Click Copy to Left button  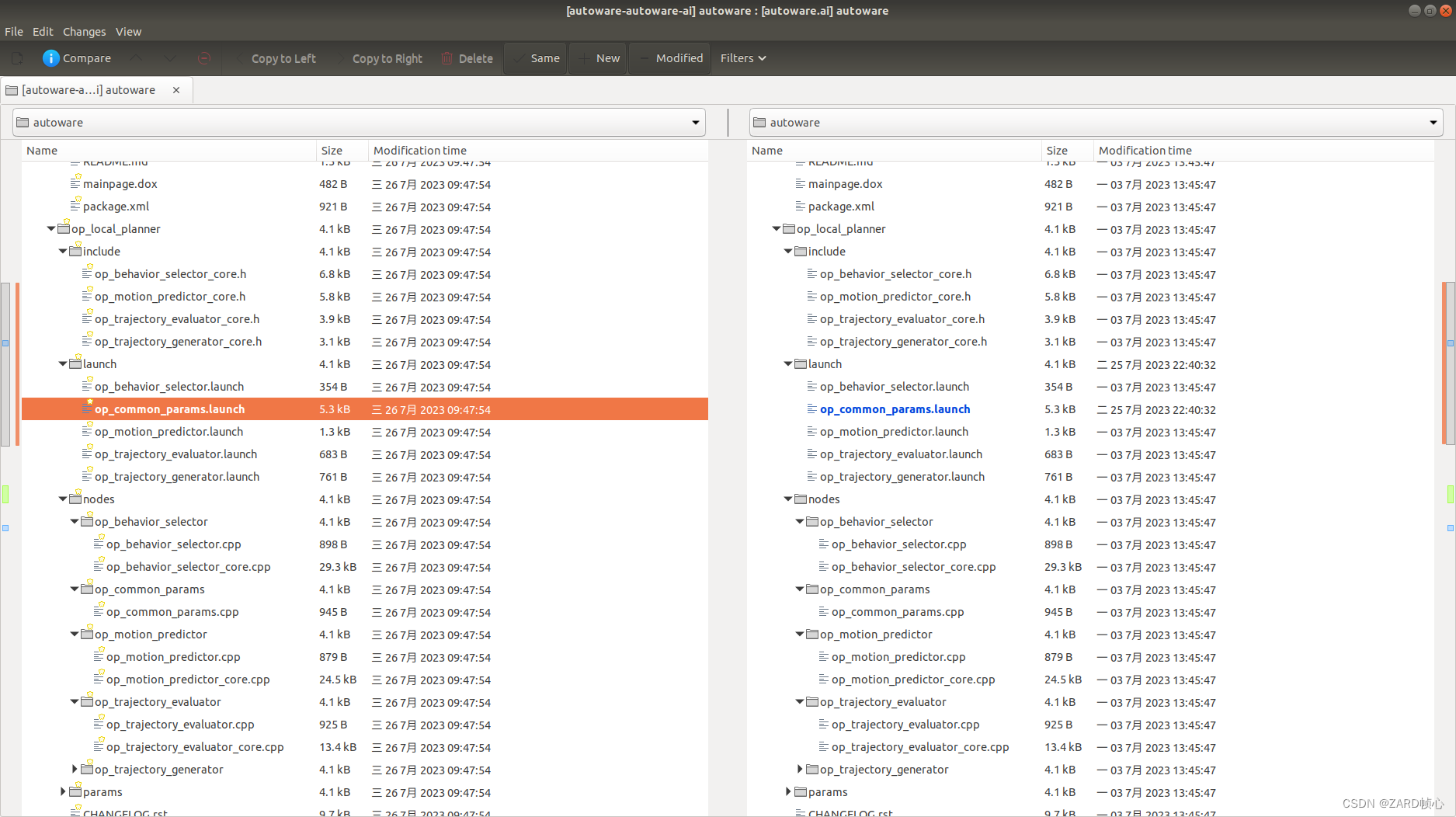[277, 58]
